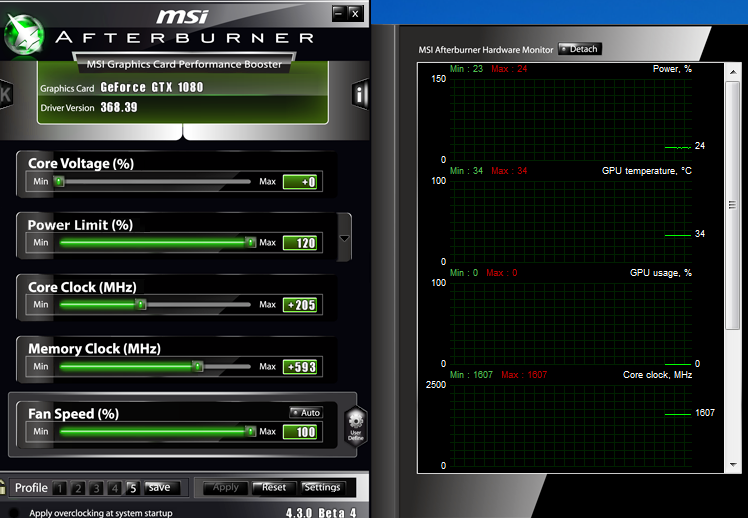
Task: Save the current profile
Action: tap(159, 488)
